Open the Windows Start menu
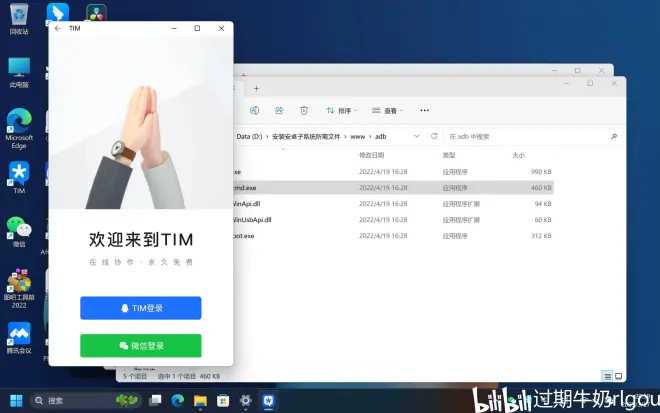660x413 pixels. [16, 400]
